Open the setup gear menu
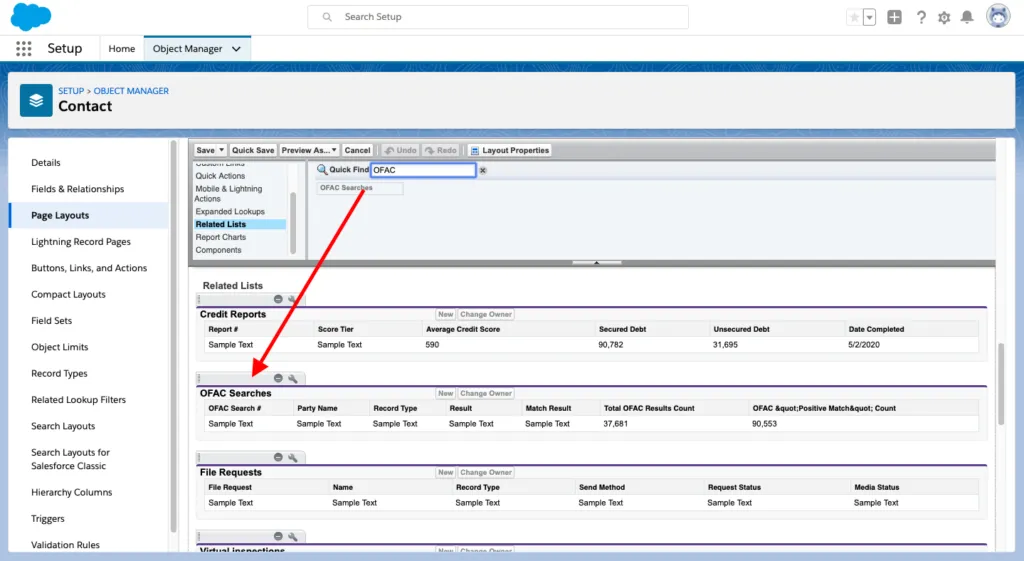Viewport: 1024px width, 561px height. tap(944, 18)
